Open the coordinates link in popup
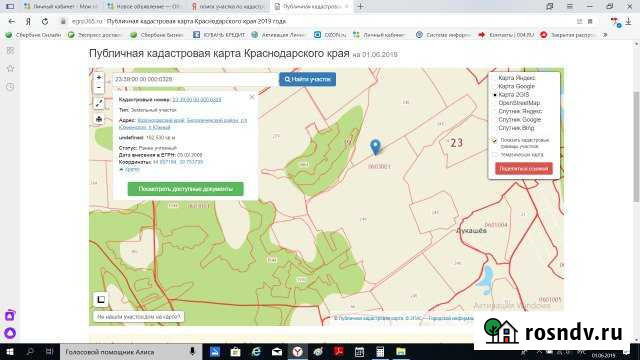This screenshot has width=640, height=360. coord(178,162)
